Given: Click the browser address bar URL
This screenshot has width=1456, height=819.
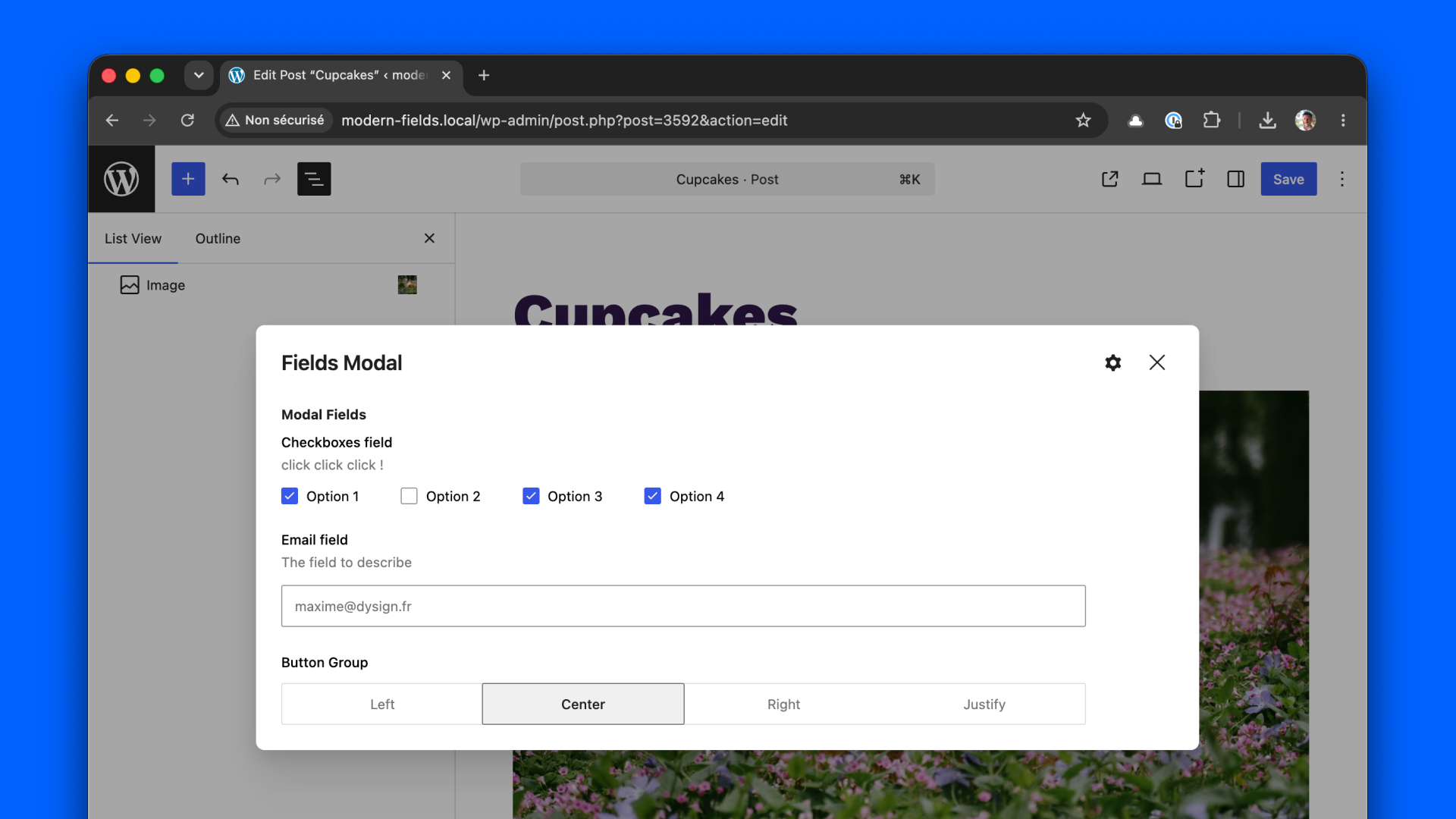Looking at the screenshot, I should tap(564, 120).
